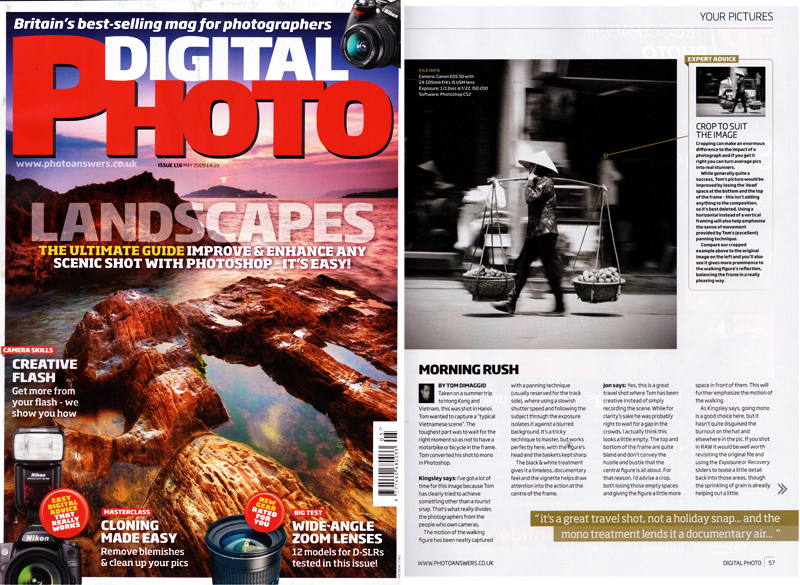Click the "EXPERT ADVICE" box label
The image size is (800, 585).
[x=712, y=59]
